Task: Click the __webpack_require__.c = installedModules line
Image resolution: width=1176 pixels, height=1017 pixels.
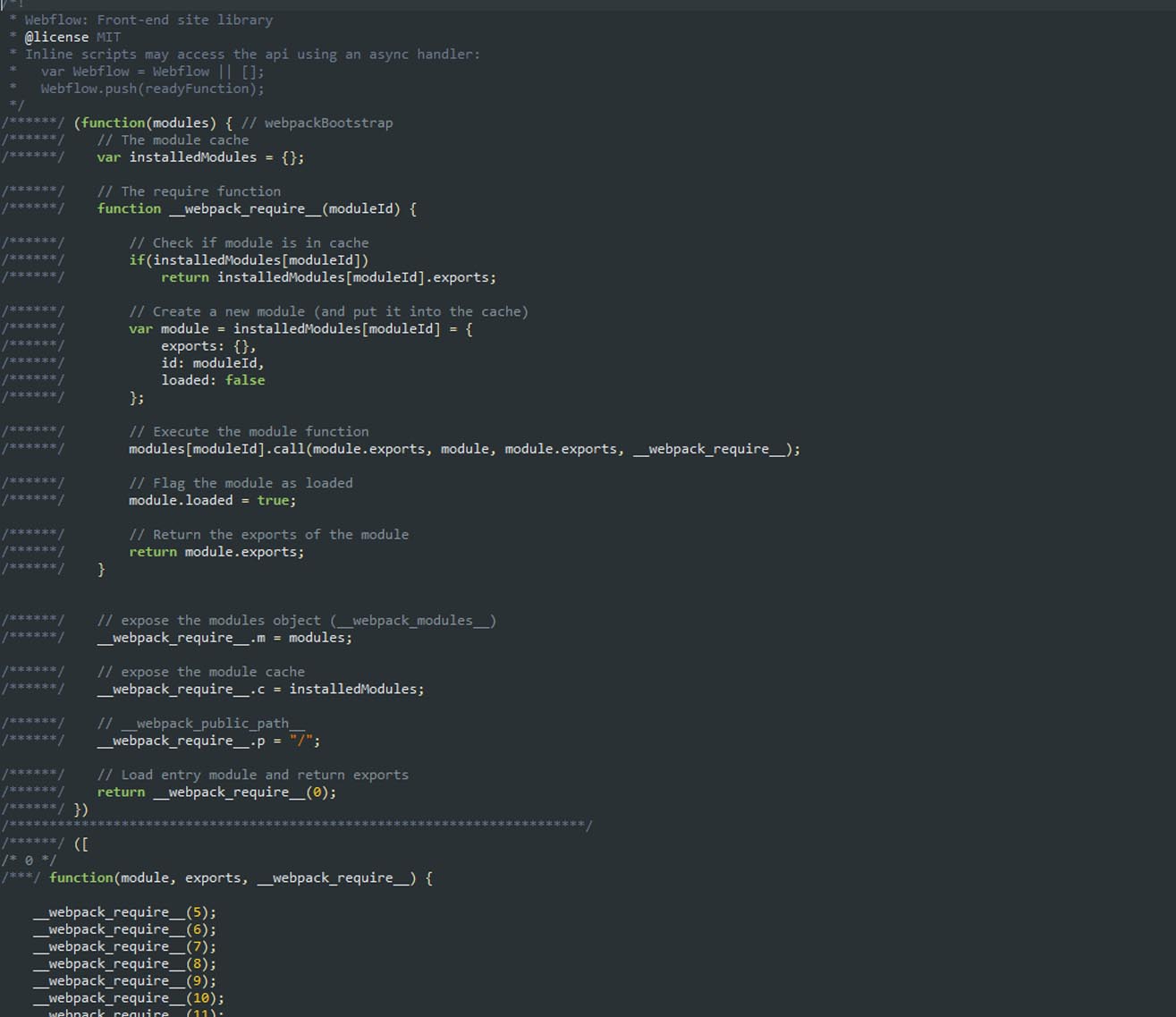Action: click(x=260, y=690)
